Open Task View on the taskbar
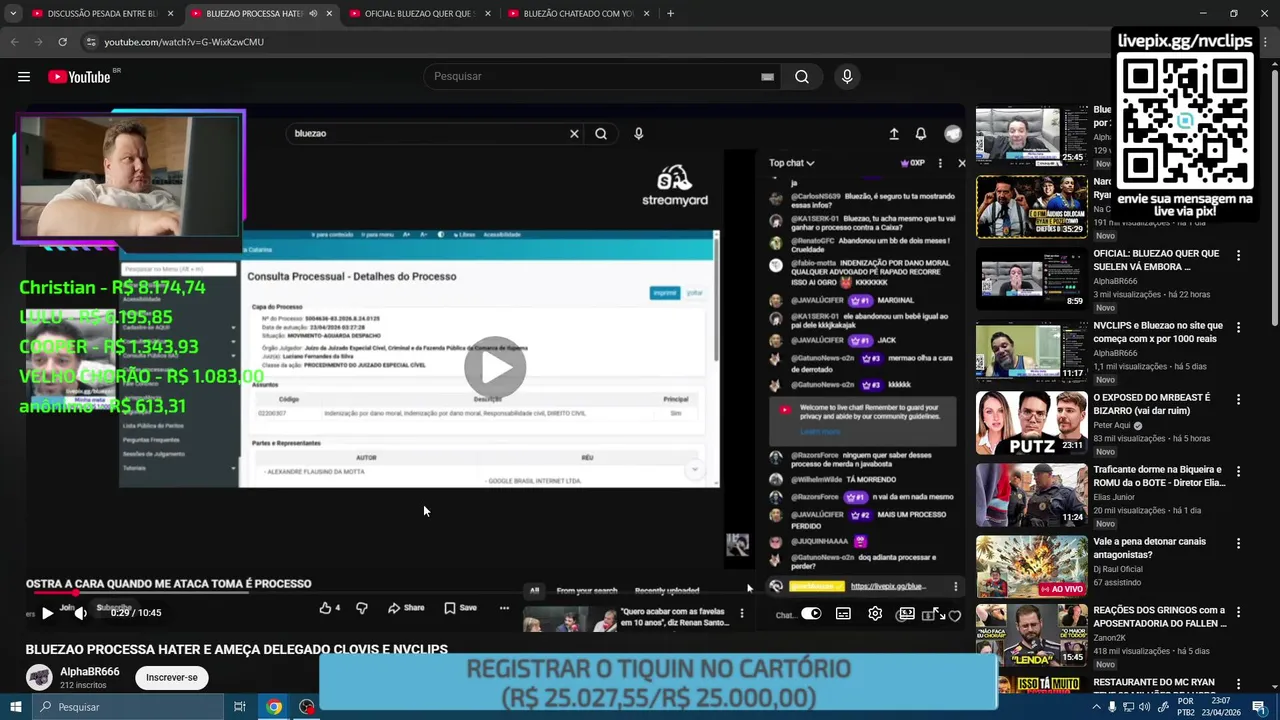The width and height of the screenshot is (1280, 720). pyautogui.click(x=240, y=707)
